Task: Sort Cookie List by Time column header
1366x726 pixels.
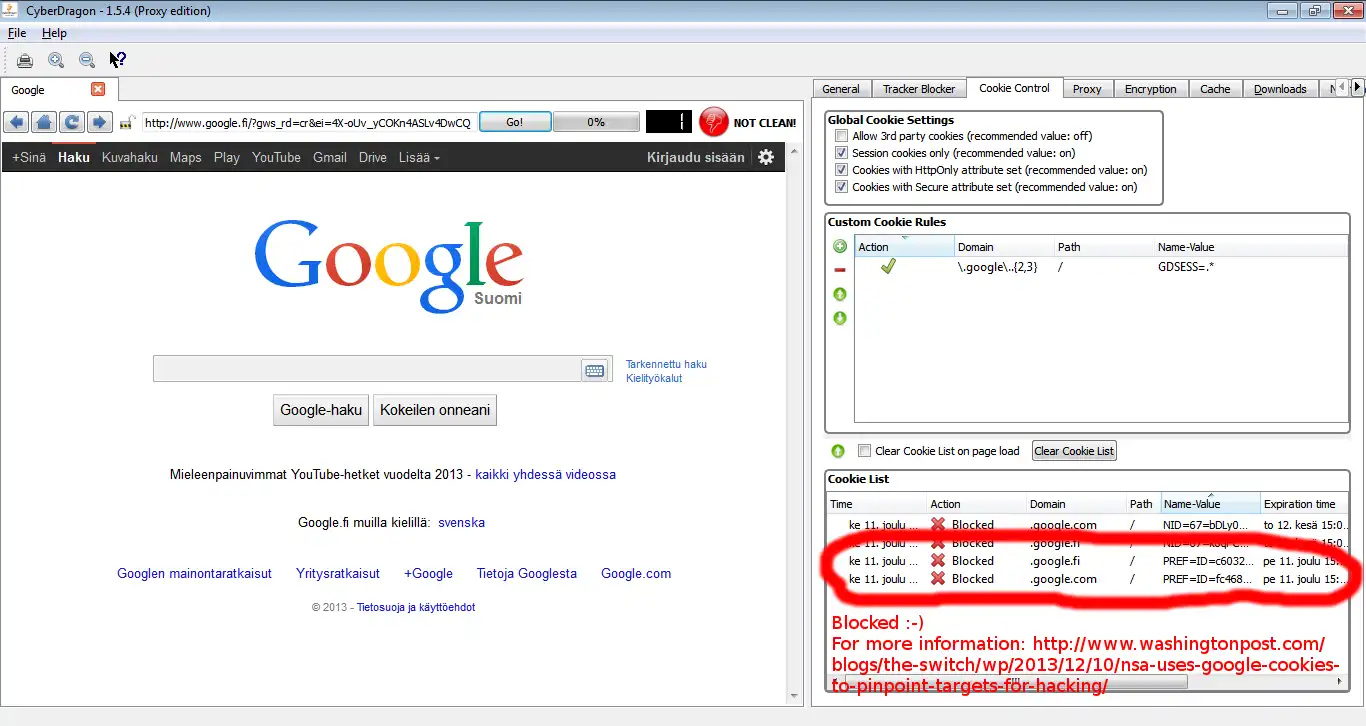Action: (877, 504)
